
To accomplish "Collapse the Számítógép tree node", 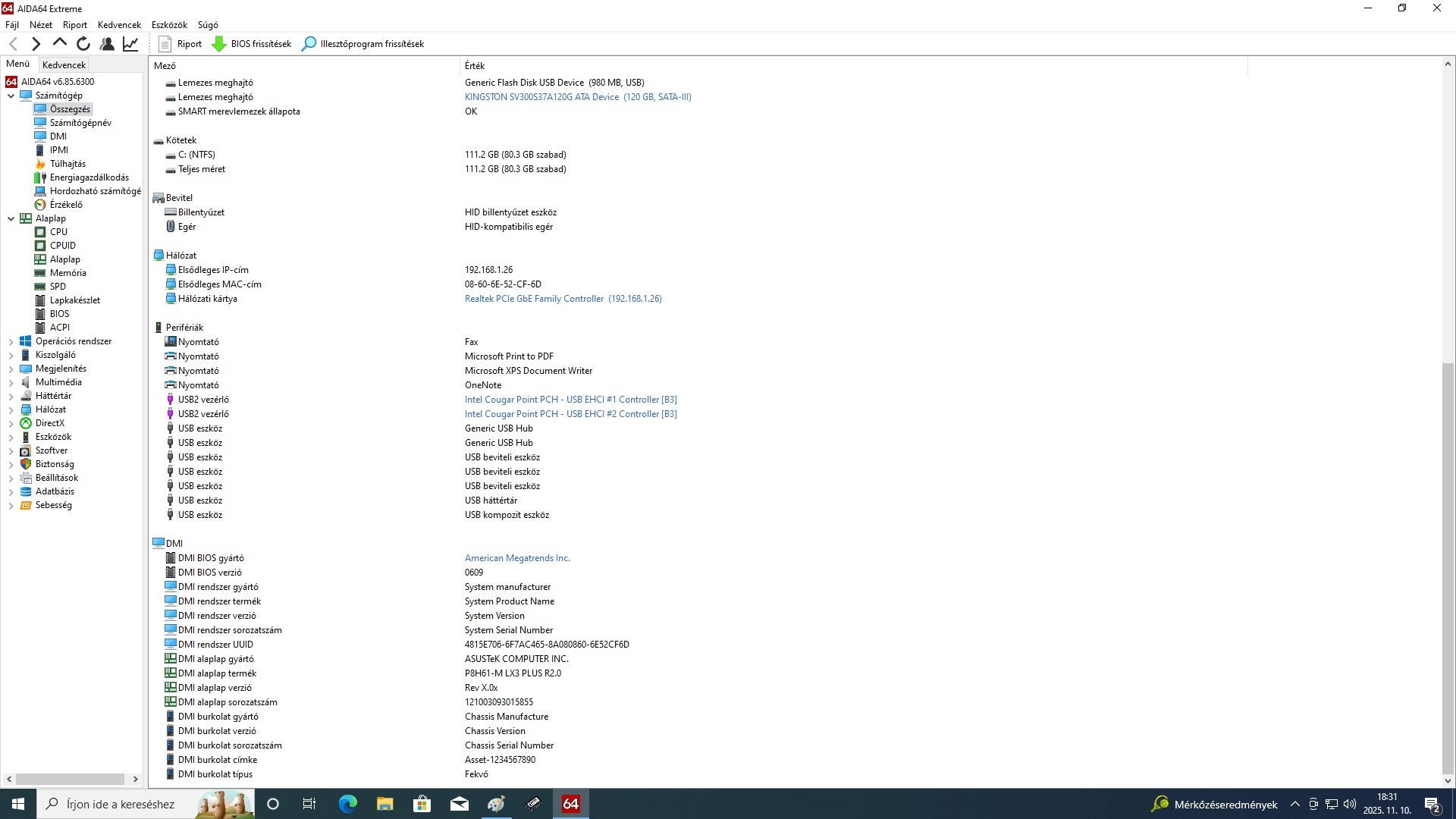I will [x=11, y=96].
